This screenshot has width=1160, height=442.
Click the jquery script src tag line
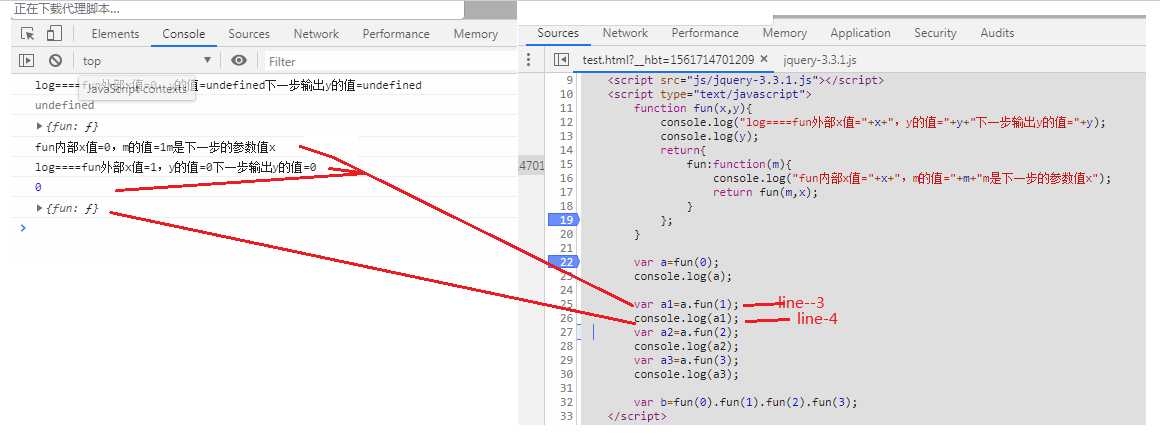coord(746,80)
